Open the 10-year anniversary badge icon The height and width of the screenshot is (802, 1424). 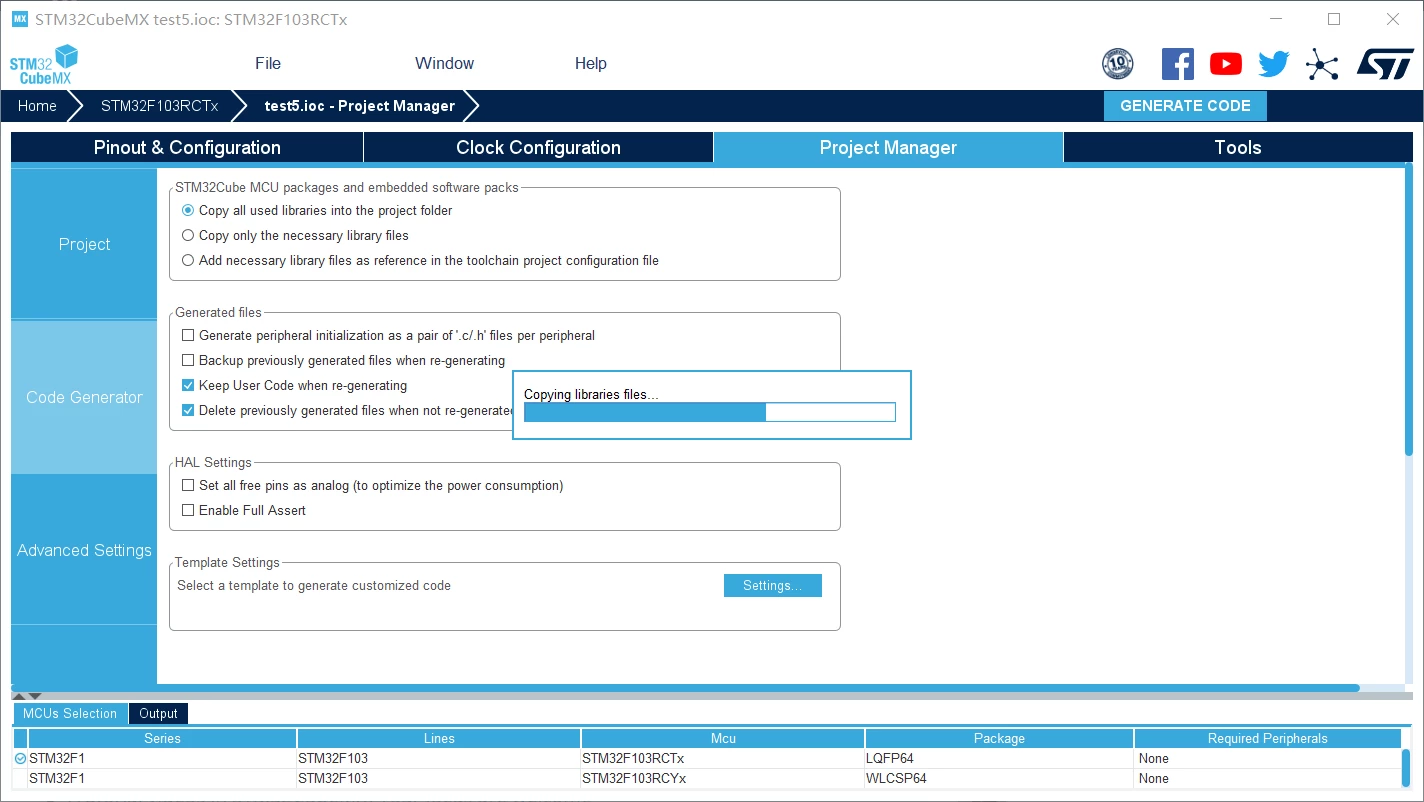pos(1117,64)
